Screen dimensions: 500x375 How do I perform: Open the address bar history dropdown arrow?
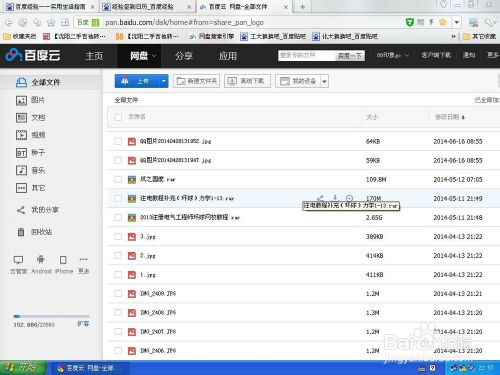(x=456, y=22)
